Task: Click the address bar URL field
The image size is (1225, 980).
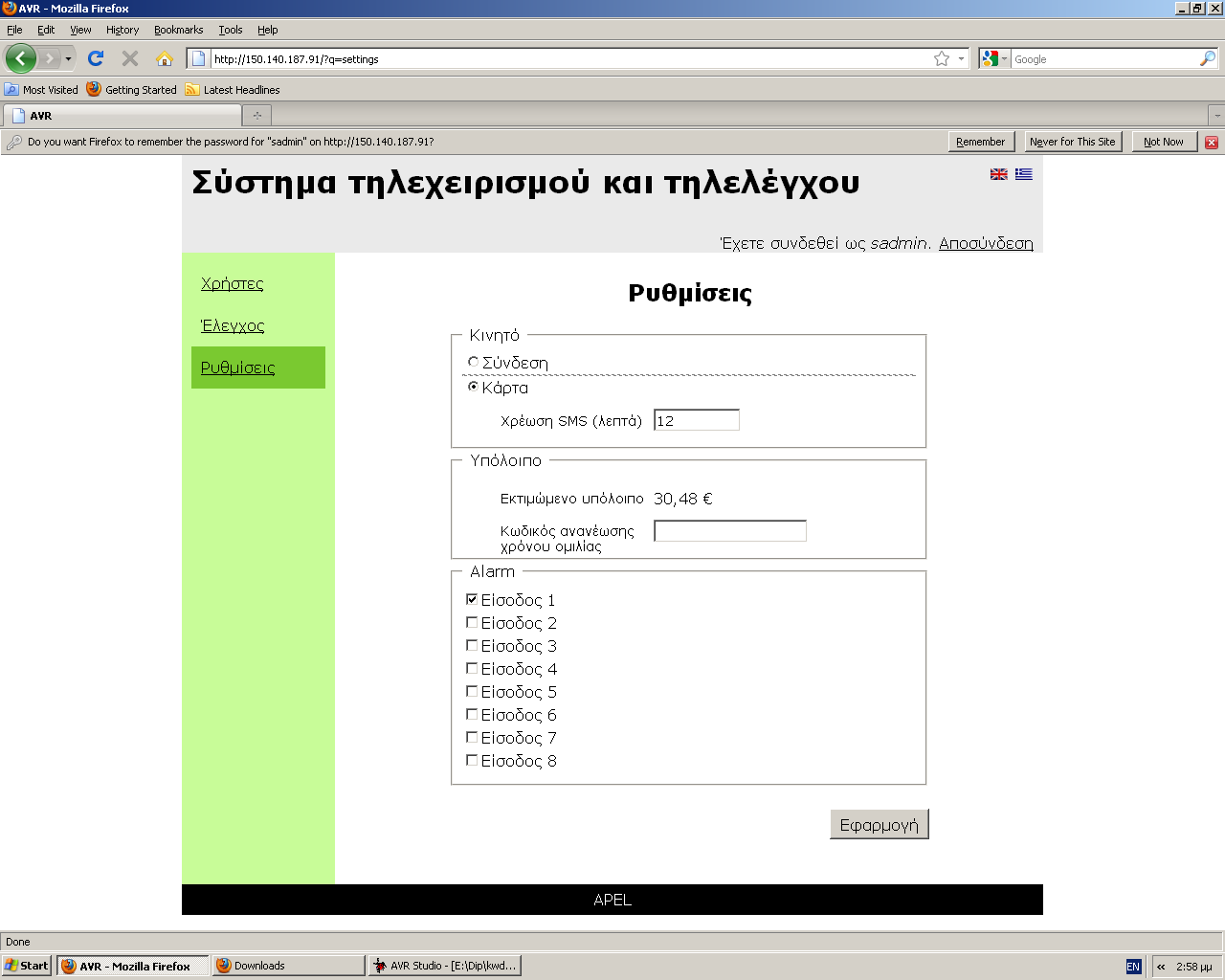Action: pyautogui.click(x=569, y=58)
